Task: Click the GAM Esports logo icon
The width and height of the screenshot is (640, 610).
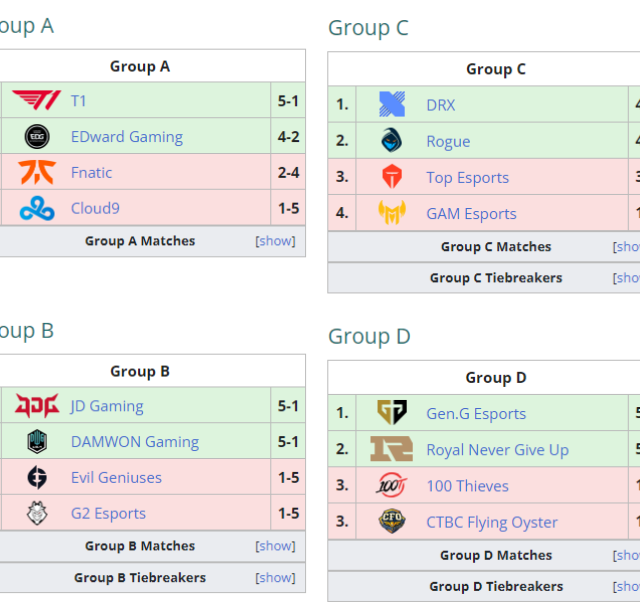Action: (x=391, y=213)
